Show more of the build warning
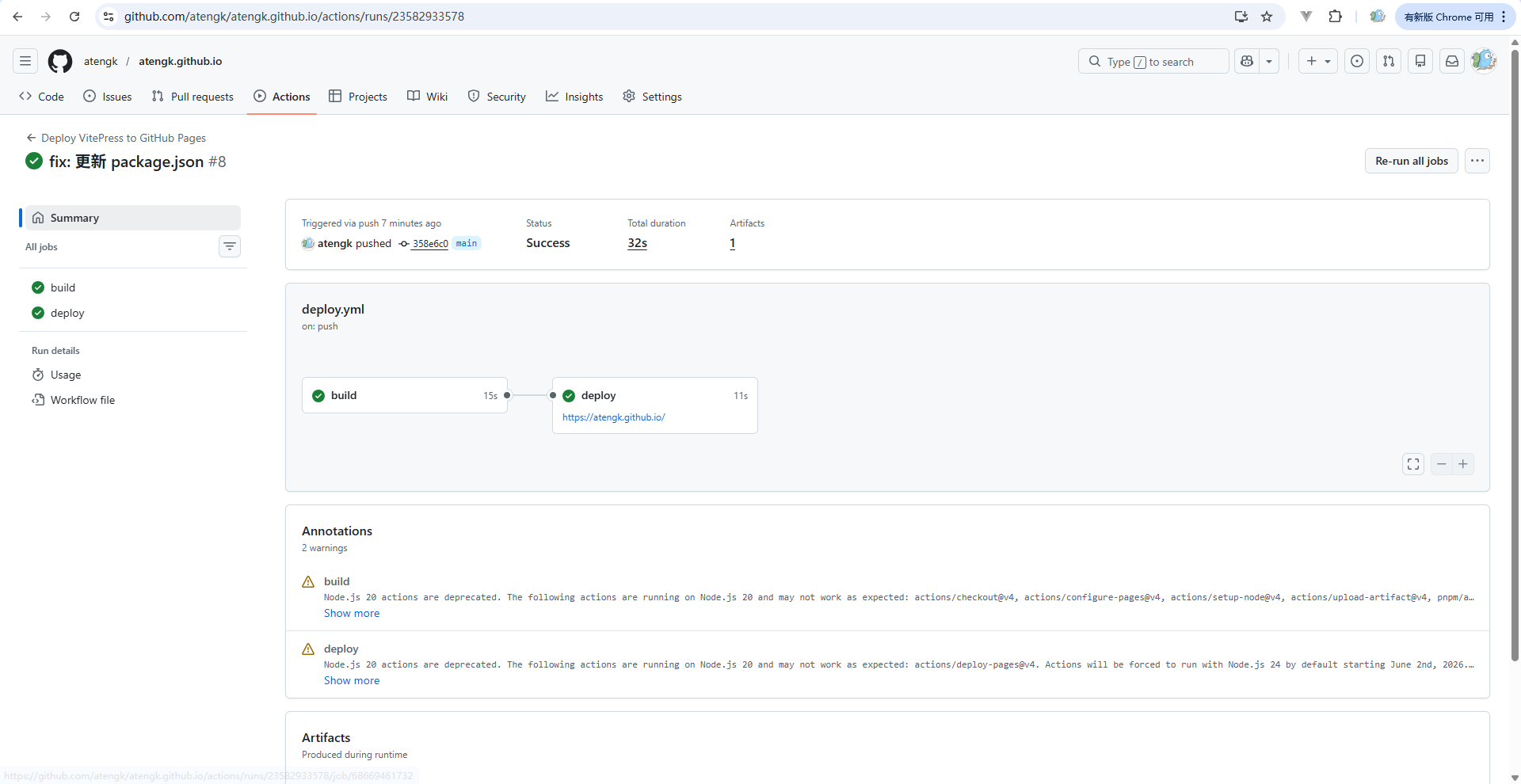Screen dimensions: 1521x784 tap(352, 613)
